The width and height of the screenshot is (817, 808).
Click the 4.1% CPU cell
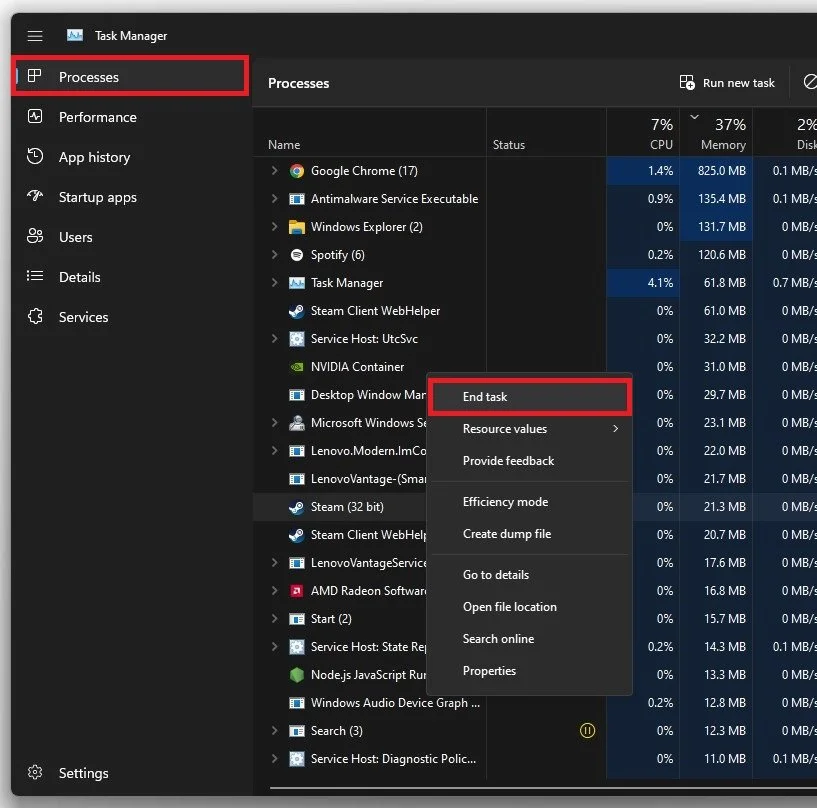pos(643,282)
